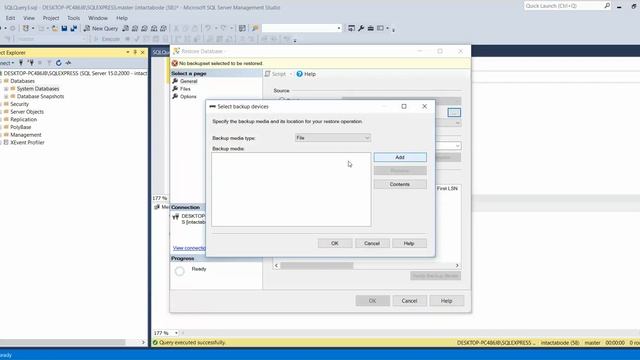Confirm with OK in Select backup devices dialog
640x360 pixels.
coord(335,243)
